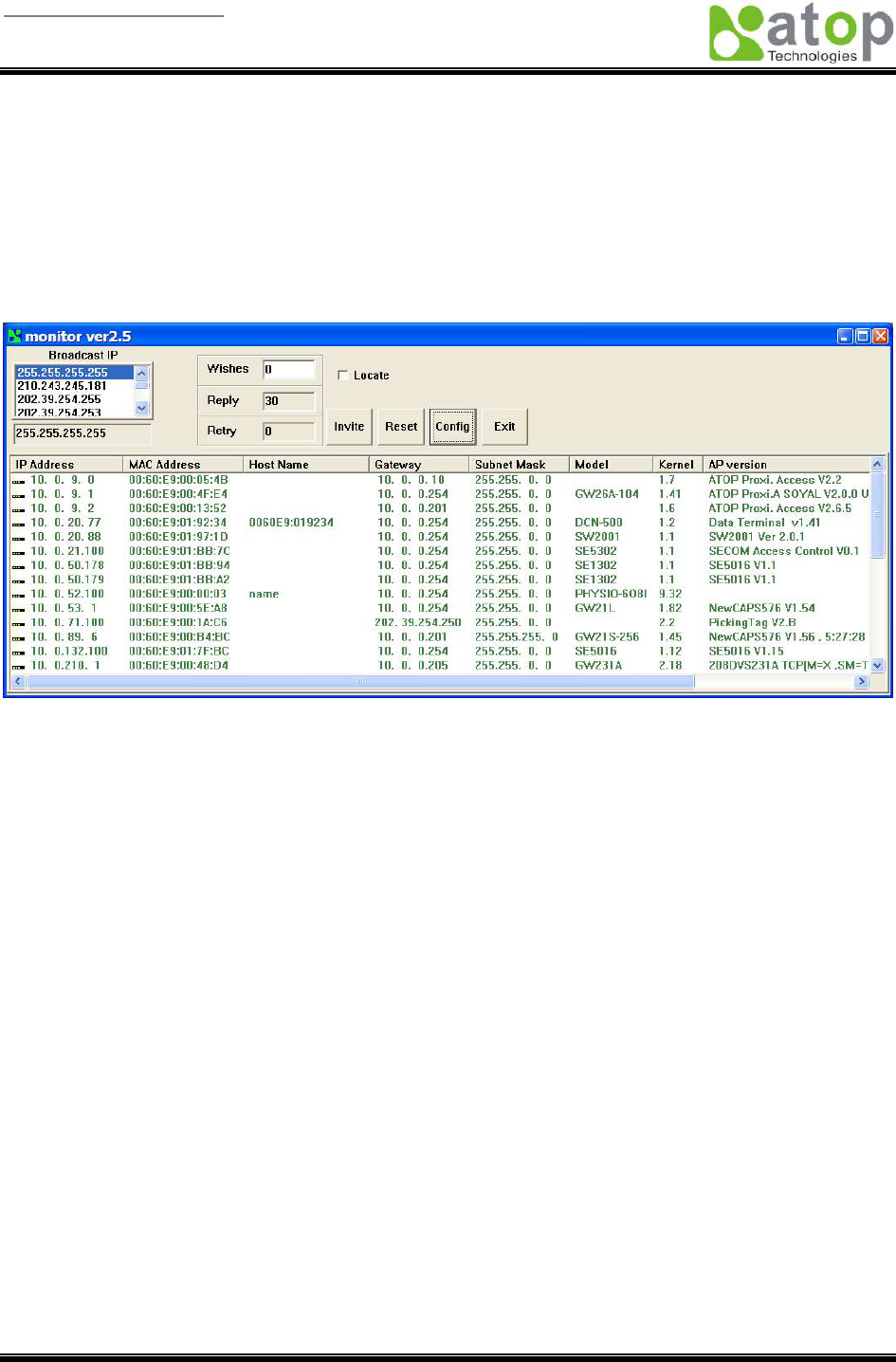Viewport: 896px width, 1362px height.
Task: Select model SW2001 cell
Action: [596, 537]
